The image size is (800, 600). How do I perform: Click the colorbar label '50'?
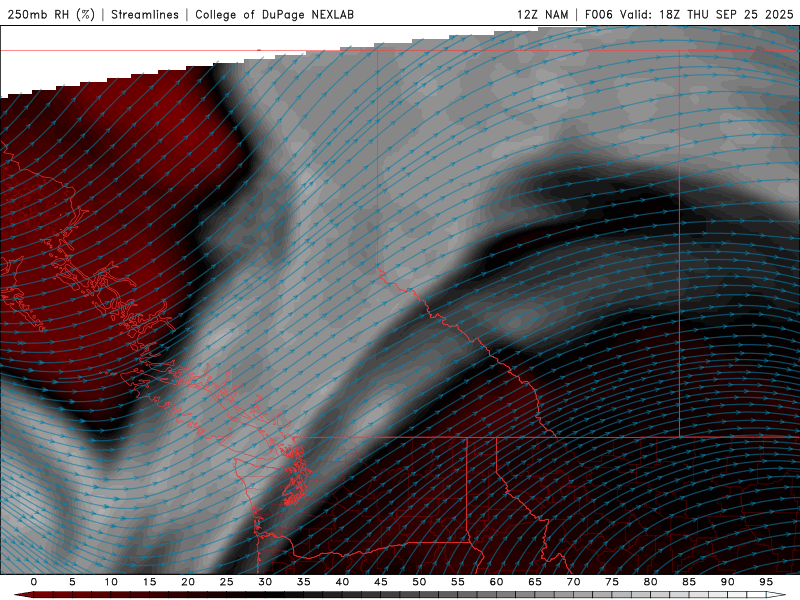click(x=419, y=582)
